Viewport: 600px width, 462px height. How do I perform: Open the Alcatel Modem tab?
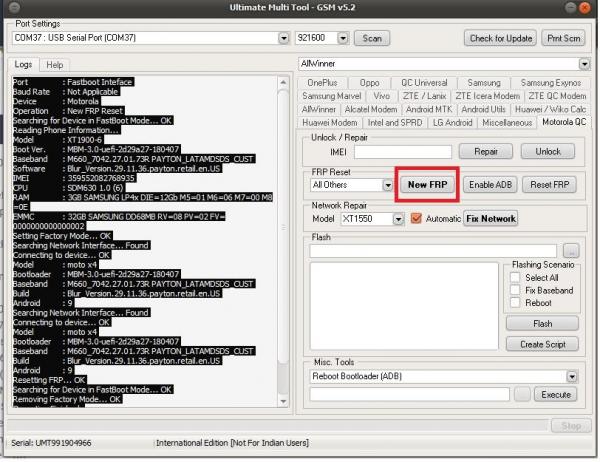(x=371, y=109)
